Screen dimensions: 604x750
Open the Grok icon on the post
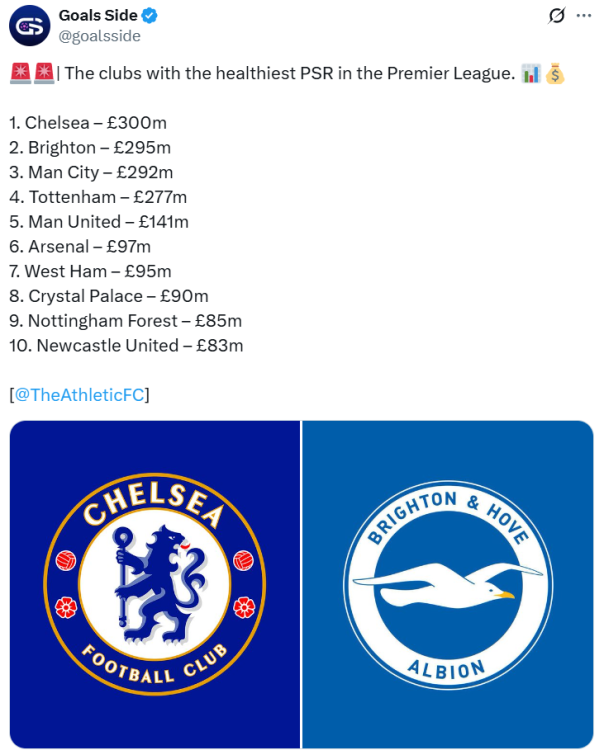(558, 16)
